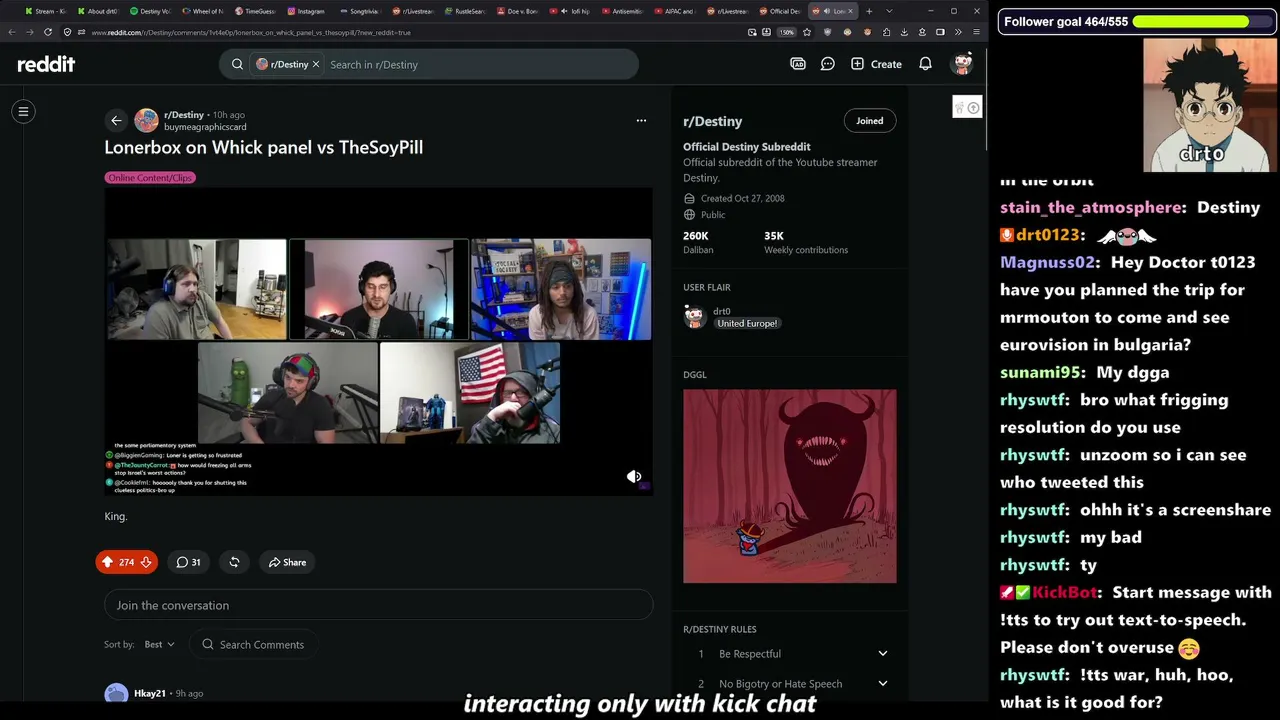Click the Create post button
Viewport: 1280px width, 720px height.
[876, 64]
